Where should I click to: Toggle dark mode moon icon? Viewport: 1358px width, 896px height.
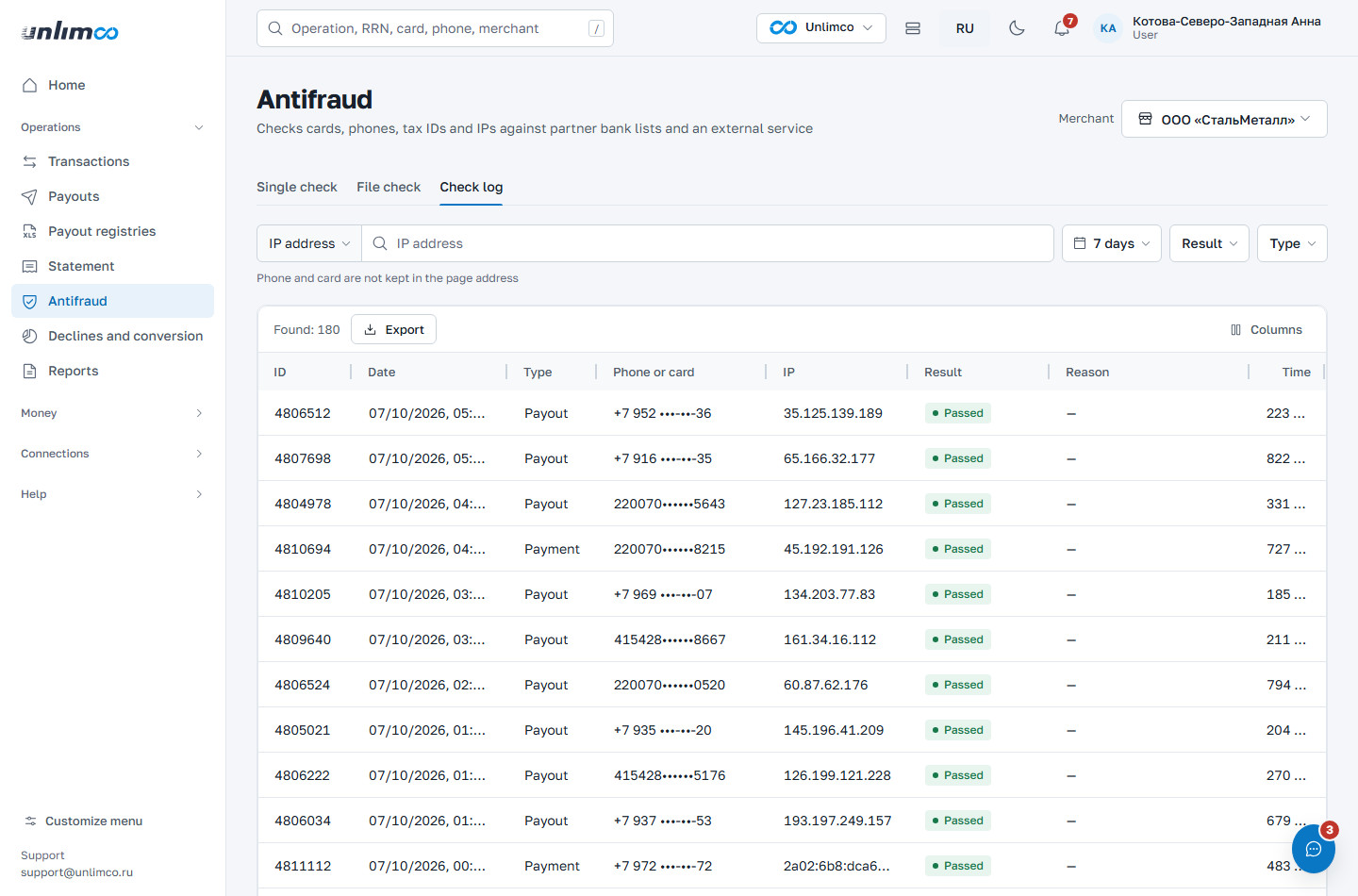pyautogui.click(x=1017, y=28)
